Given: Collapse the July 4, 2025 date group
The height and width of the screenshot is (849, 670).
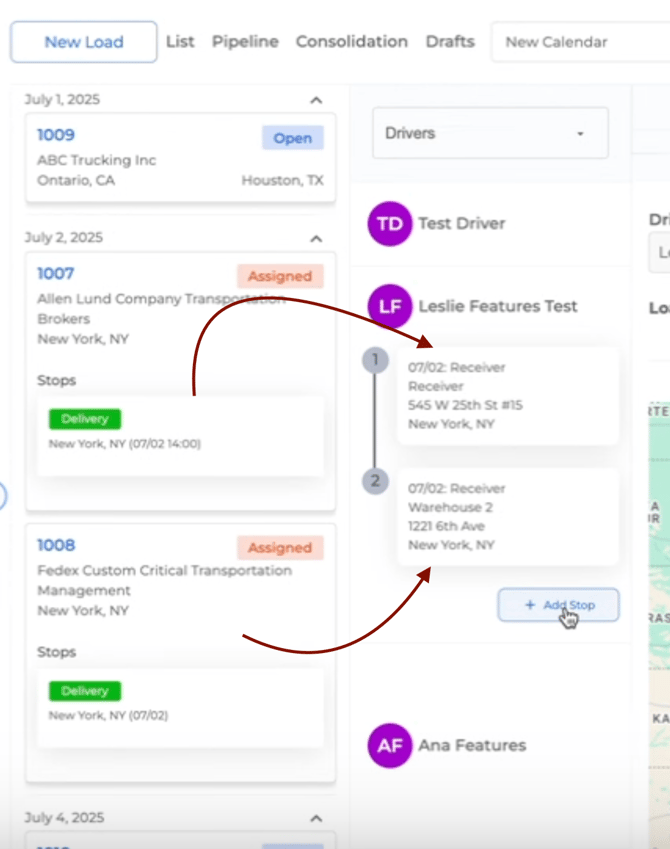Looking at the screenshot, I should pos(316,818).
